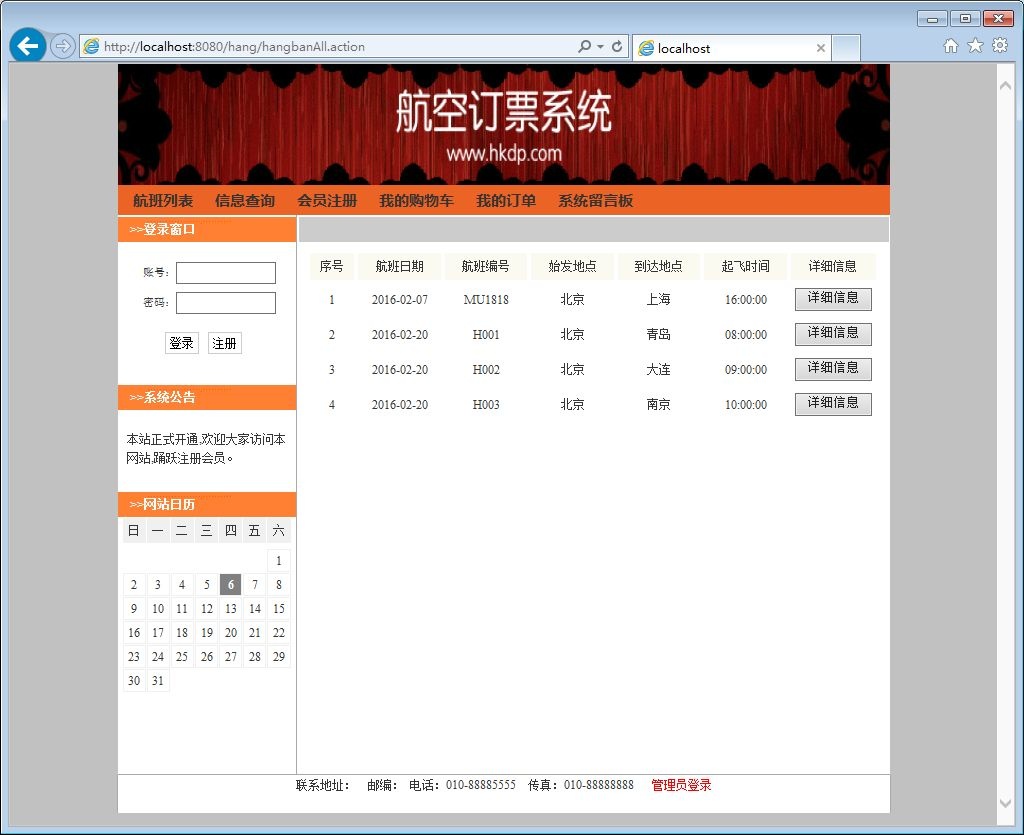Open the browser Home icon
The height and width of the screenshot is (835, 1024).
point(951,45)
